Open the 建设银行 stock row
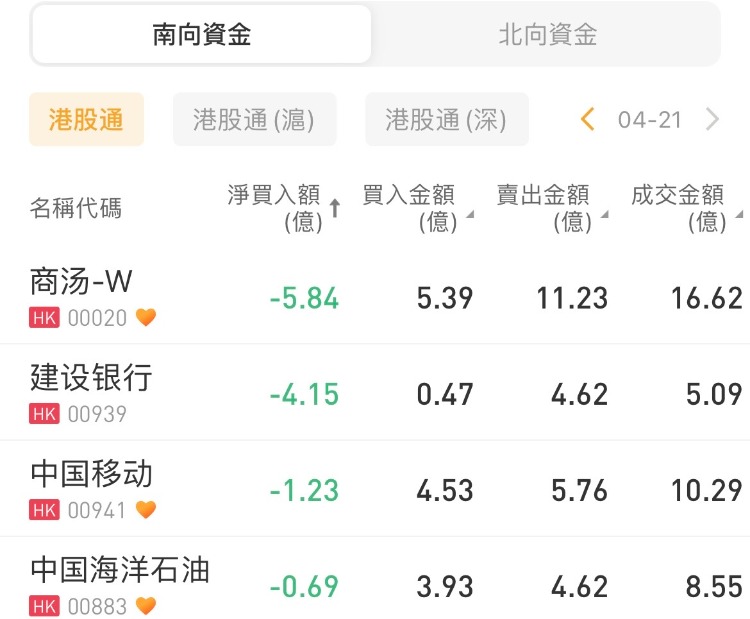The width and height of the screenshot is (750, 619). point(375,392)
